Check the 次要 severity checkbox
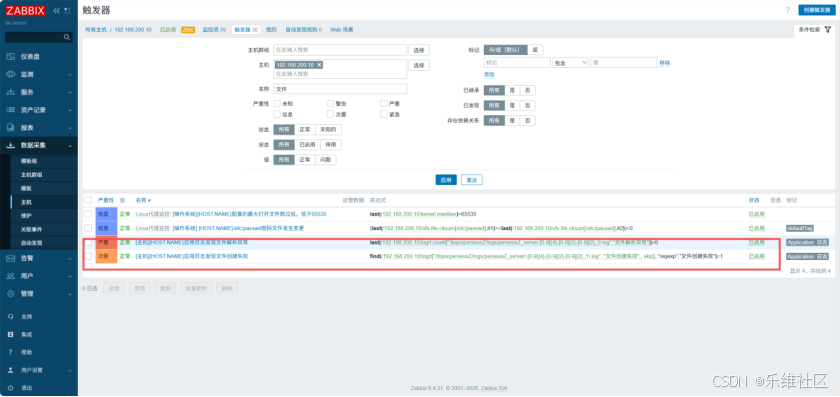Viewport: 840px width, 397px height. (x=331, y=114)
